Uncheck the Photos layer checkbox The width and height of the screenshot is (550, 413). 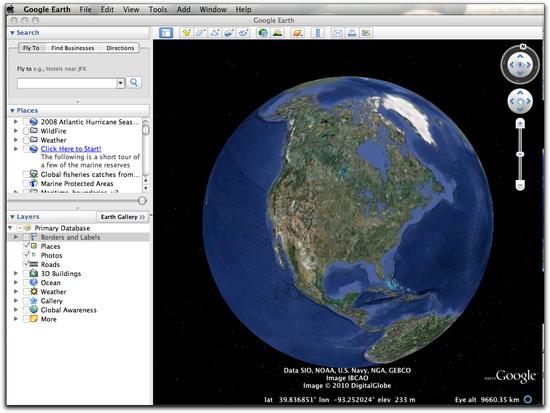coord(26,255)
